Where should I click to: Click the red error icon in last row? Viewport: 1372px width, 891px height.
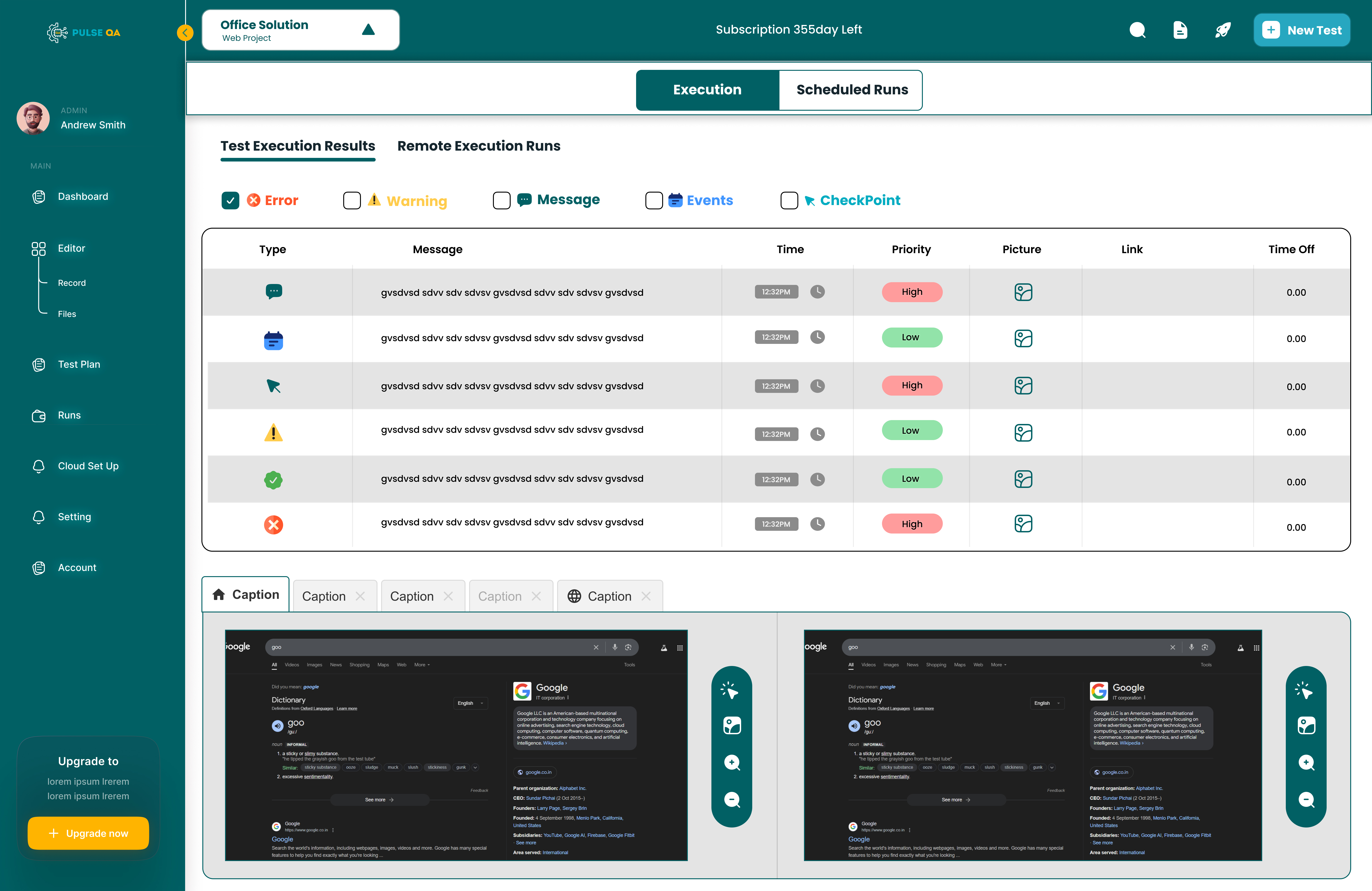[x=273, y=524]
